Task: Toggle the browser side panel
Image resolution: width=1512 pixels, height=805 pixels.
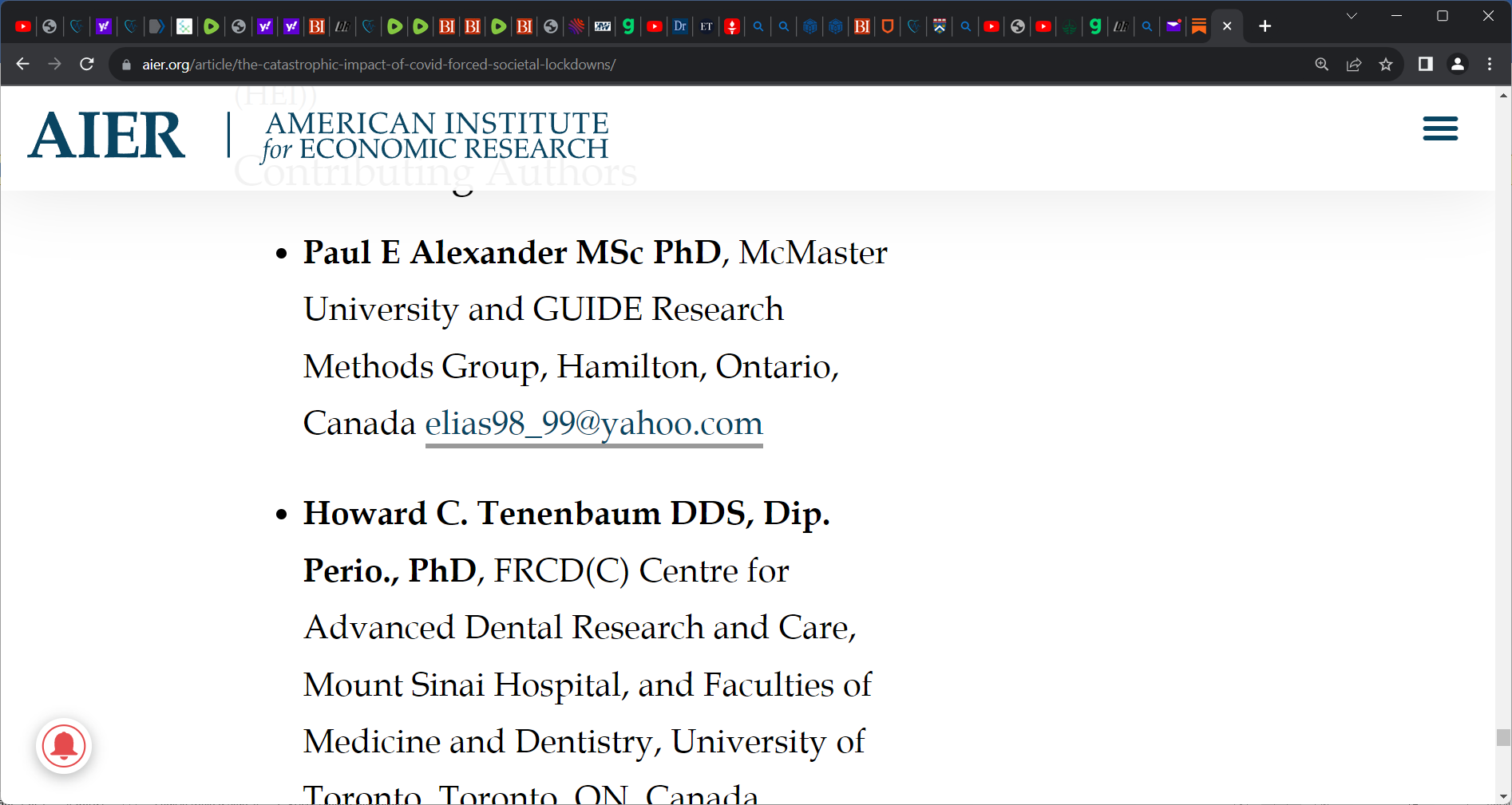Action: pyautogui.click(x=1425, y=64)
